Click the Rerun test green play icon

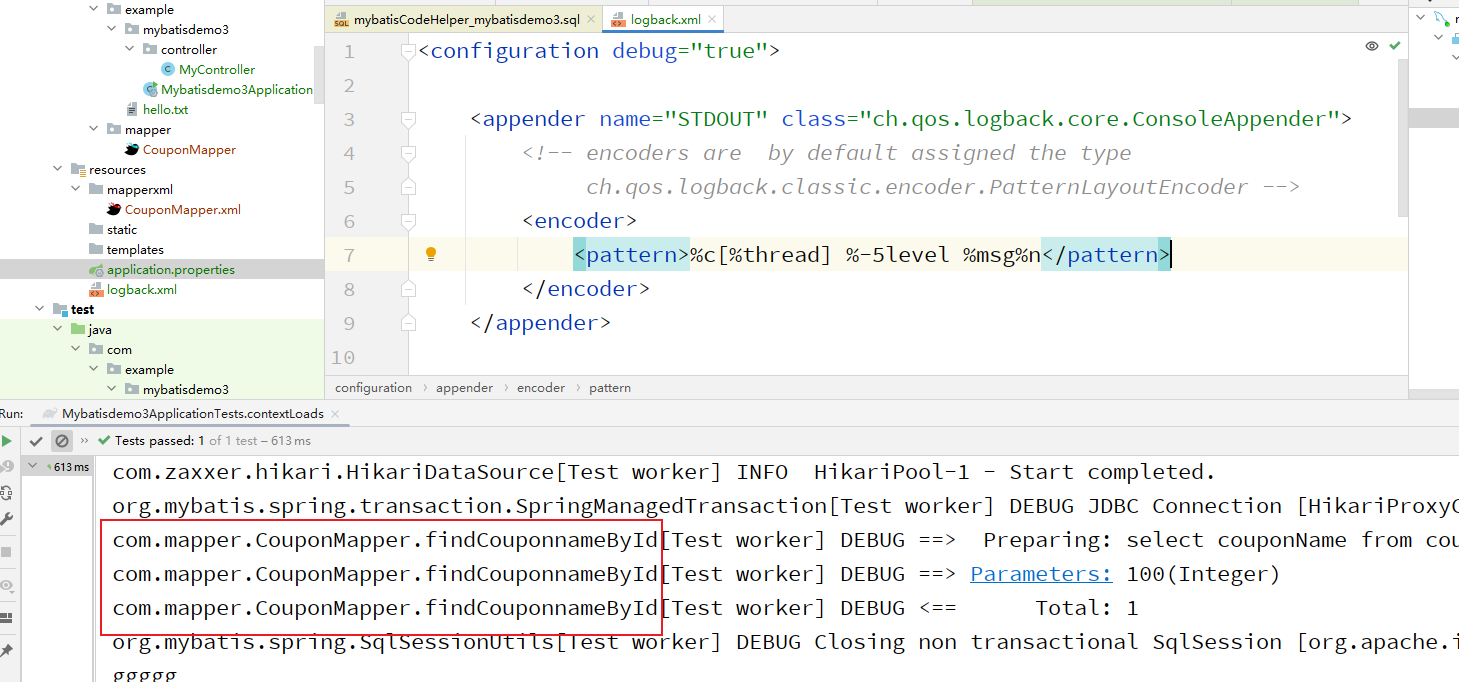pos(7,441)
